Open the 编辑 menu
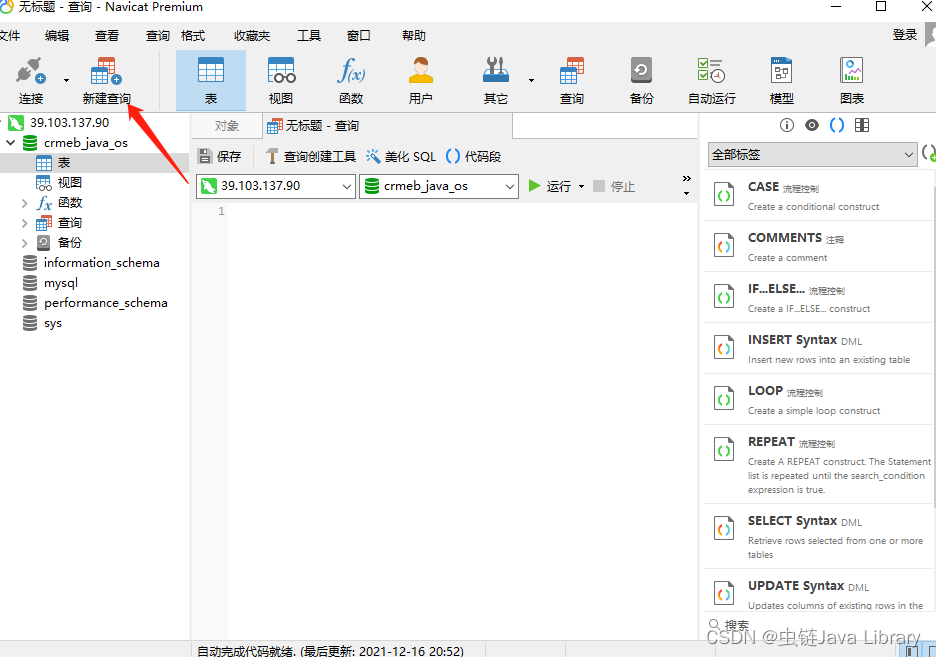Viewport: 936px width, 657px height. point(57,36)
